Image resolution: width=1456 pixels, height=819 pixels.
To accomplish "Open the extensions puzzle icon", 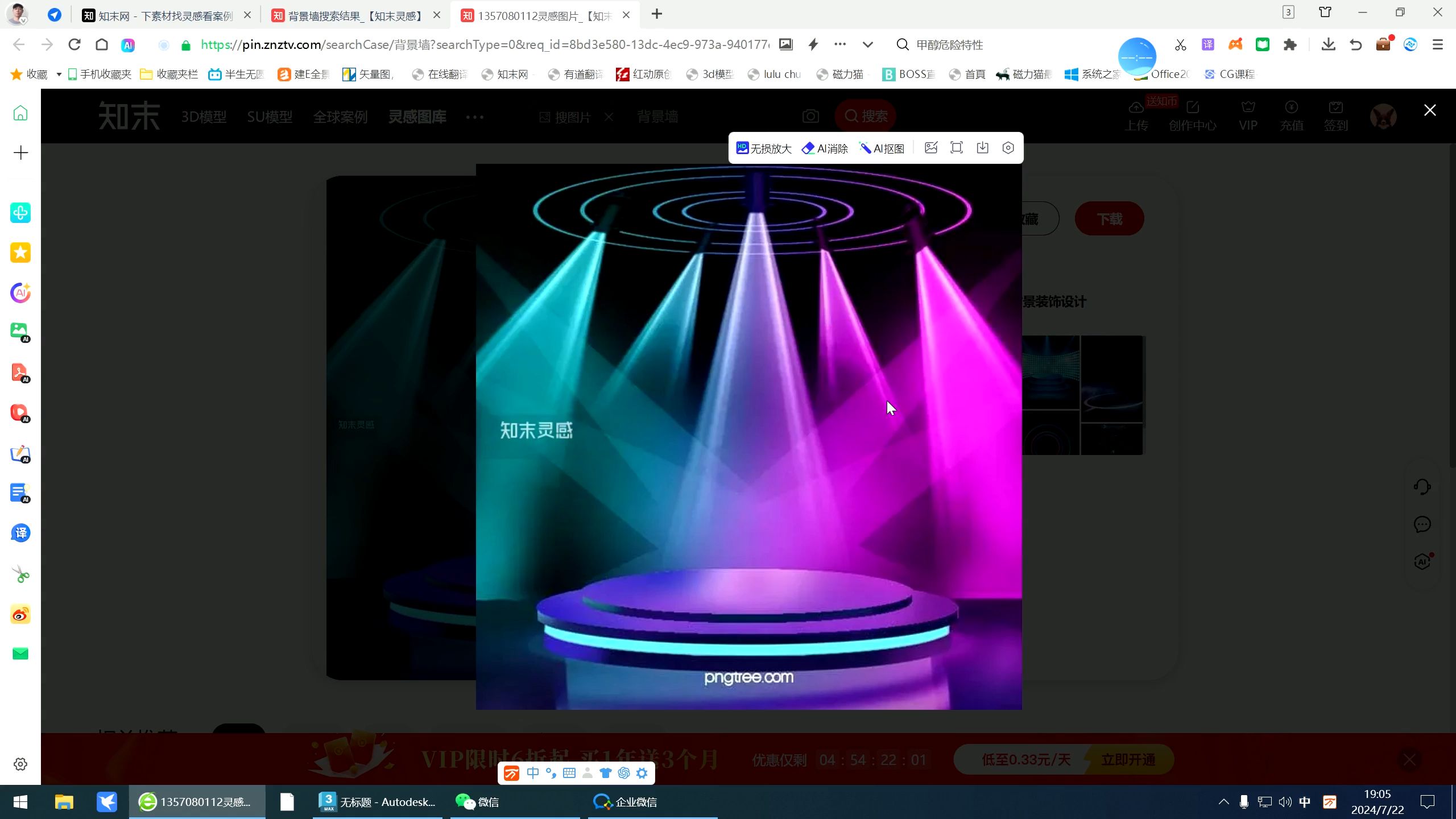I will [1290, 45].
